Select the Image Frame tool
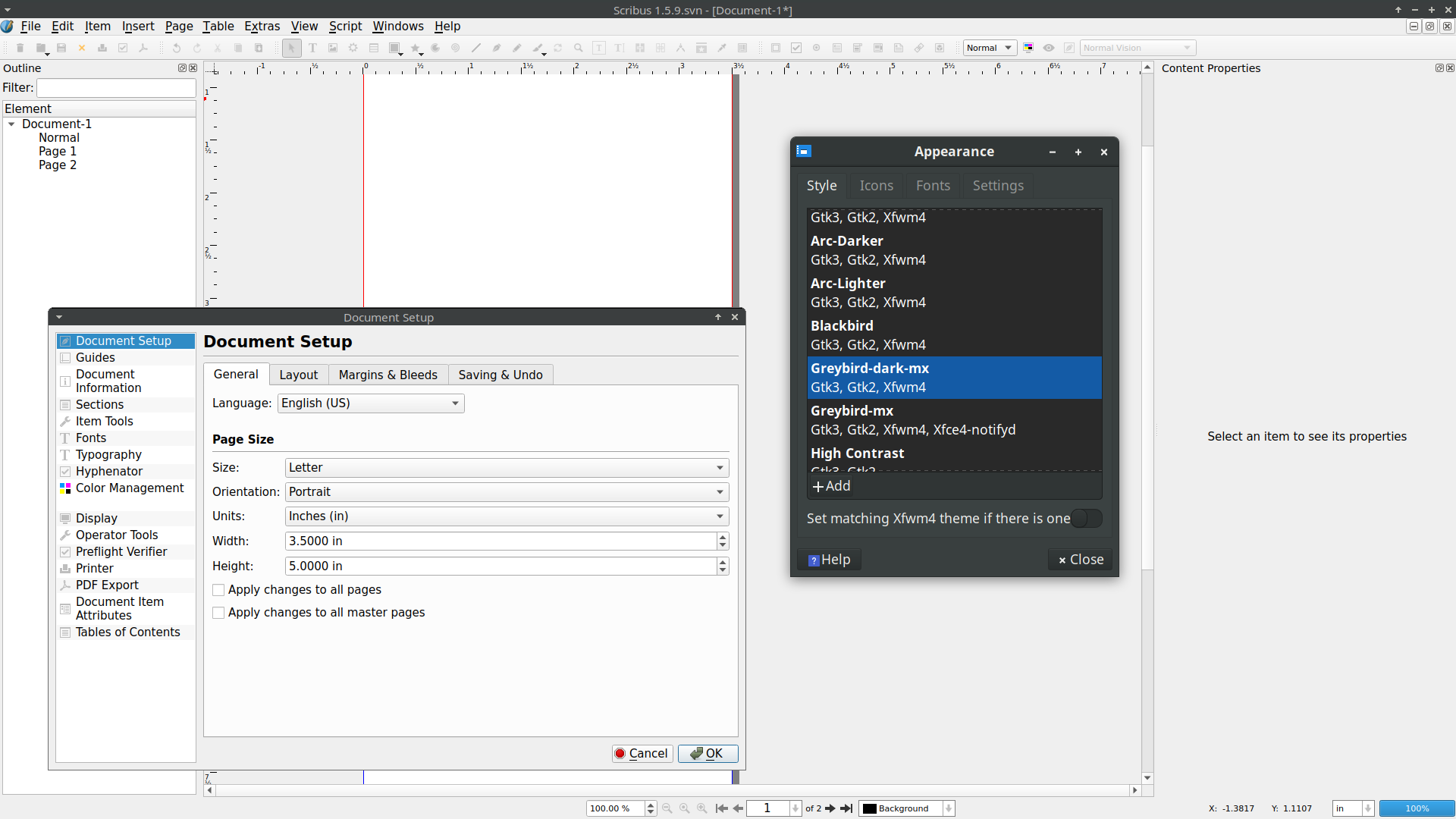 (333, 48)
